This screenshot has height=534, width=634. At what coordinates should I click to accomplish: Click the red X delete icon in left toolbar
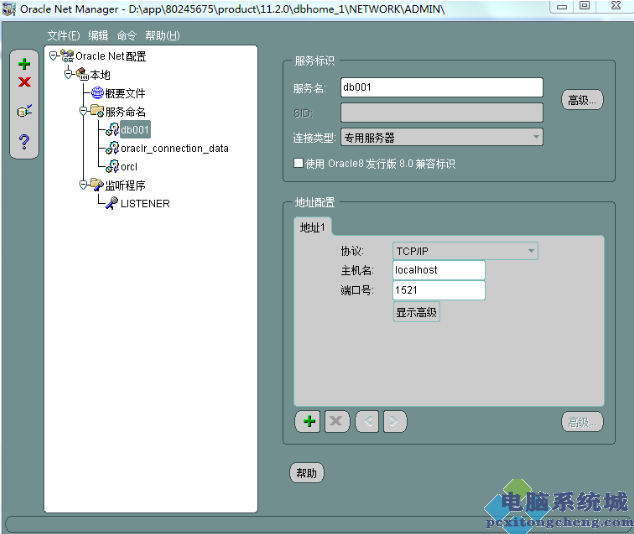[24, 82]
